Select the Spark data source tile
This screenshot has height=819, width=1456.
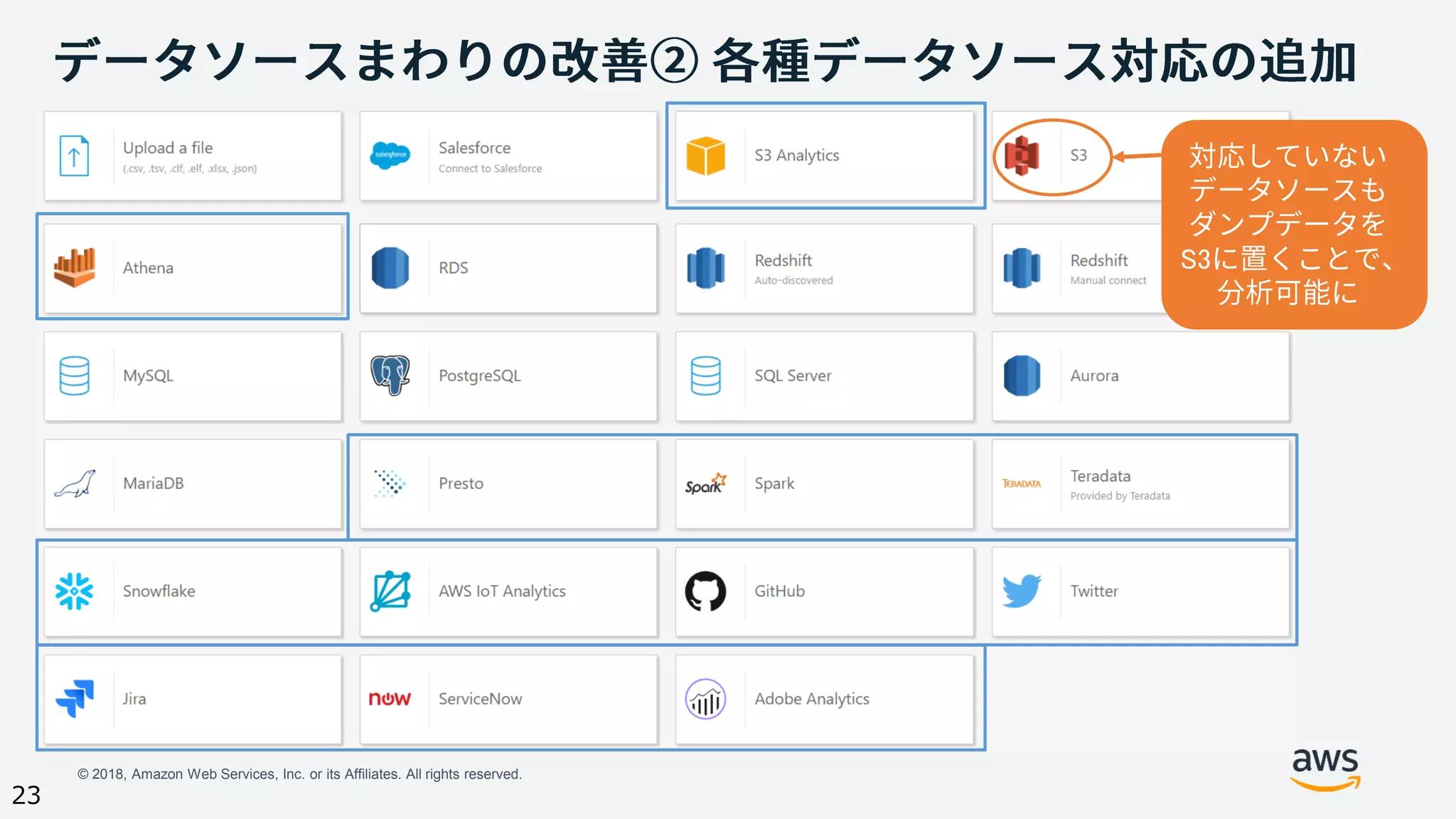(x=824, y=483)
